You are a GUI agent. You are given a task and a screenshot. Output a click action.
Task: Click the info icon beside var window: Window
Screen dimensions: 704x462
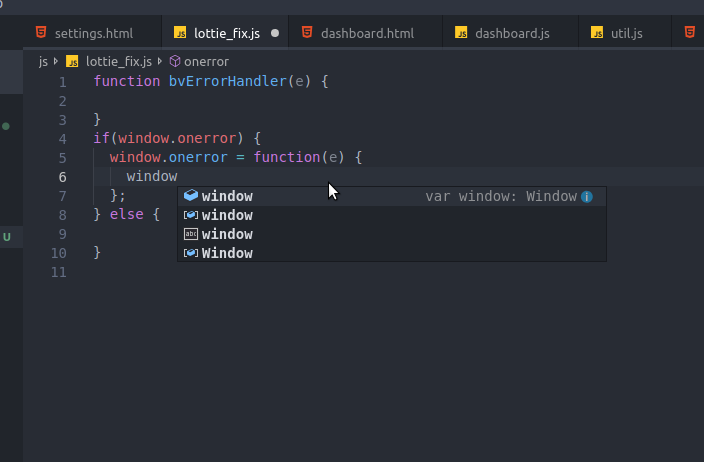coord(587,197)
